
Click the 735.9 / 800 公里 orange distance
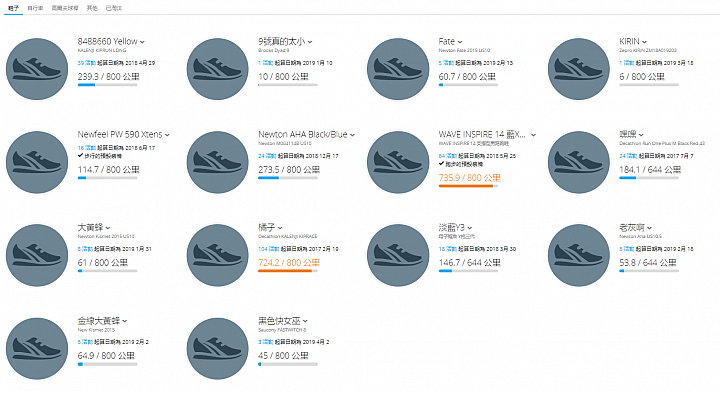(x=469, y=178)
